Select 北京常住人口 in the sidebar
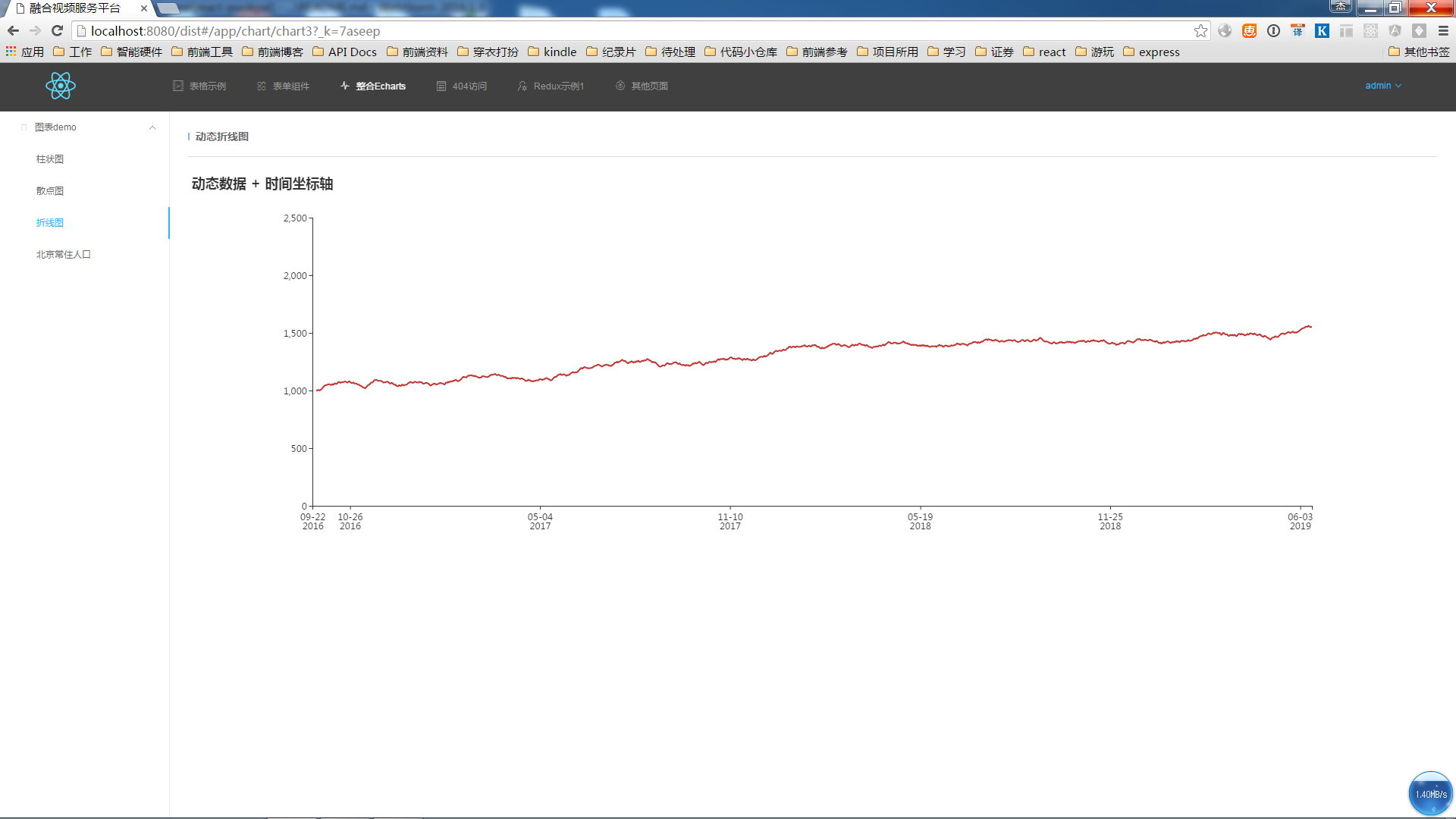Screen dimensions: 1456x819 [x=64, y=255]
